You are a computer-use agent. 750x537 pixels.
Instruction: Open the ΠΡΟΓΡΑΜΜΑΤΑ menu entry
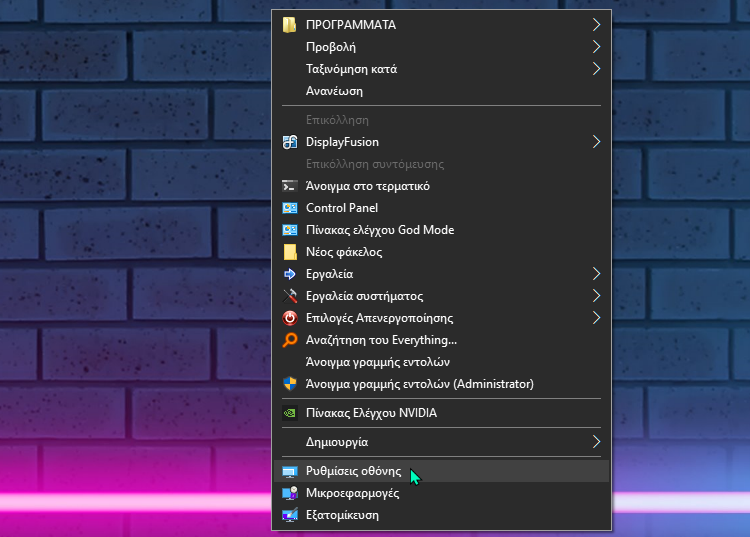click(441, 25)
